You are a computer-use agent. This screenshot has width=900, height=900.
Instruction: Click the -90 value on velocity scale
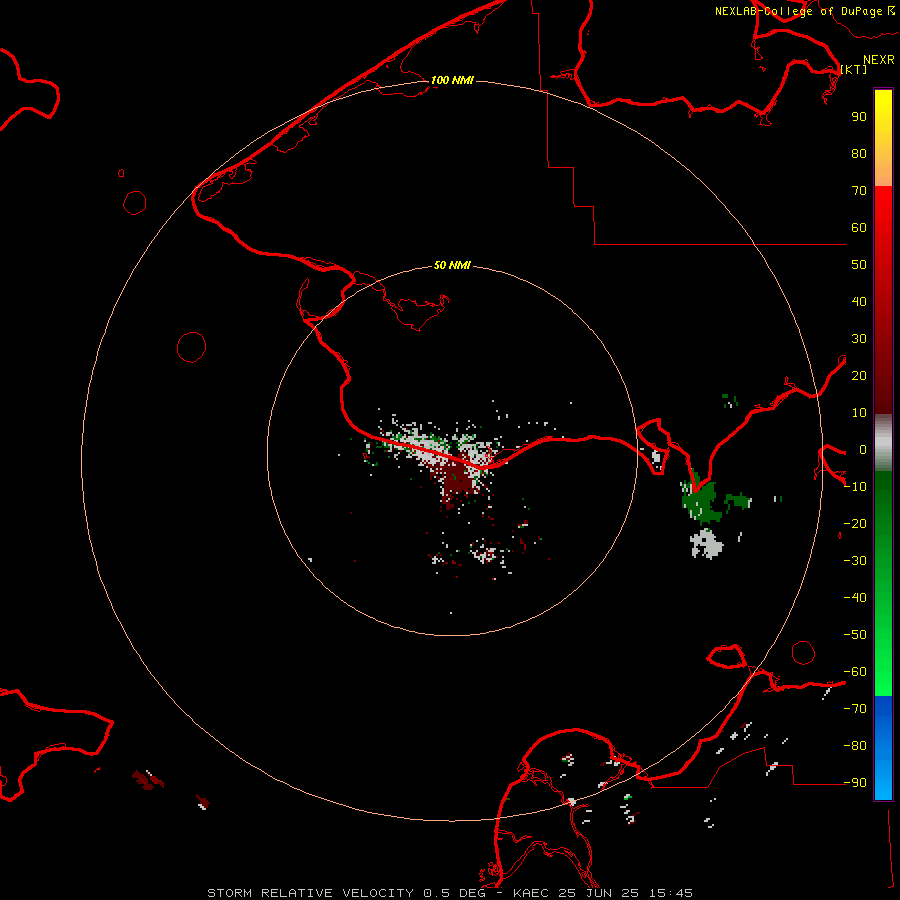[x=855, y=783]
